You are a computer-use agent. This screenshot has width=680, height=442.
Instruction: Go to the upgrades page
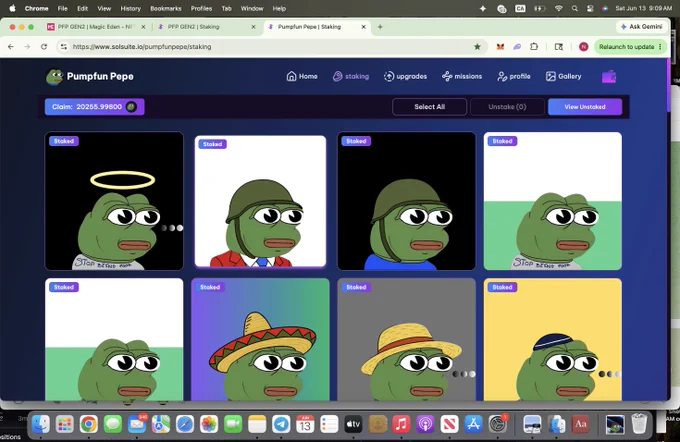(405, 76)
